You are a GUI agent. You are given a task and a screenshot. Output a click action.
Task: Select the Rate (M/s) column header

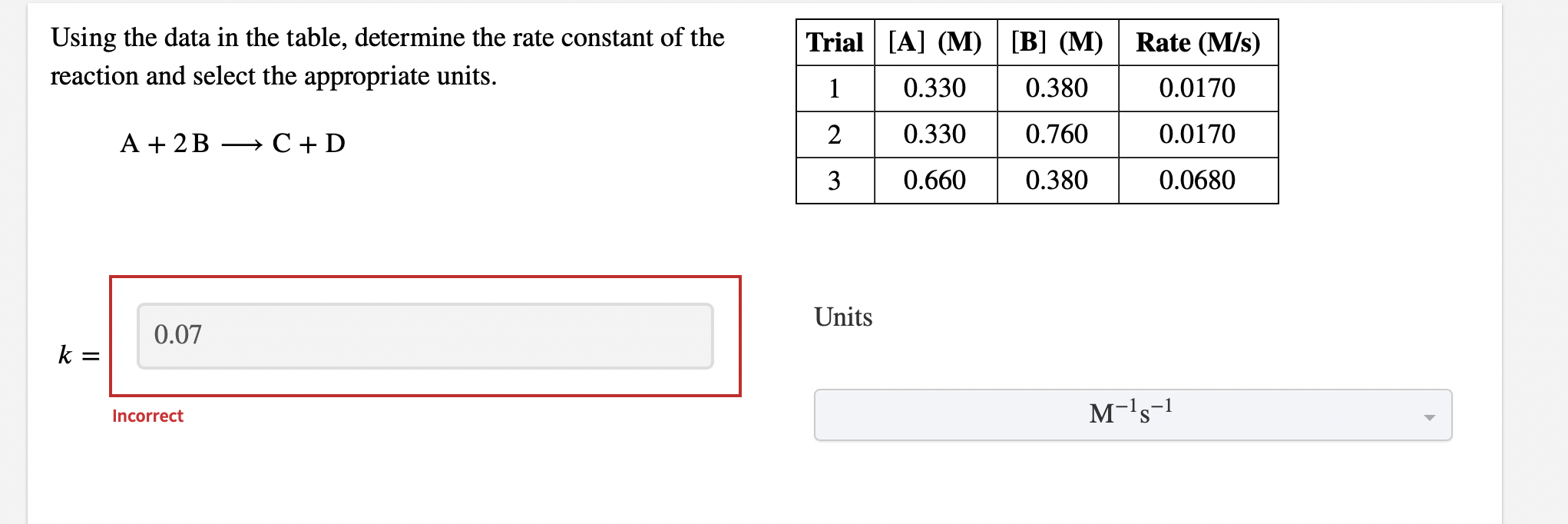[1198, 43]
